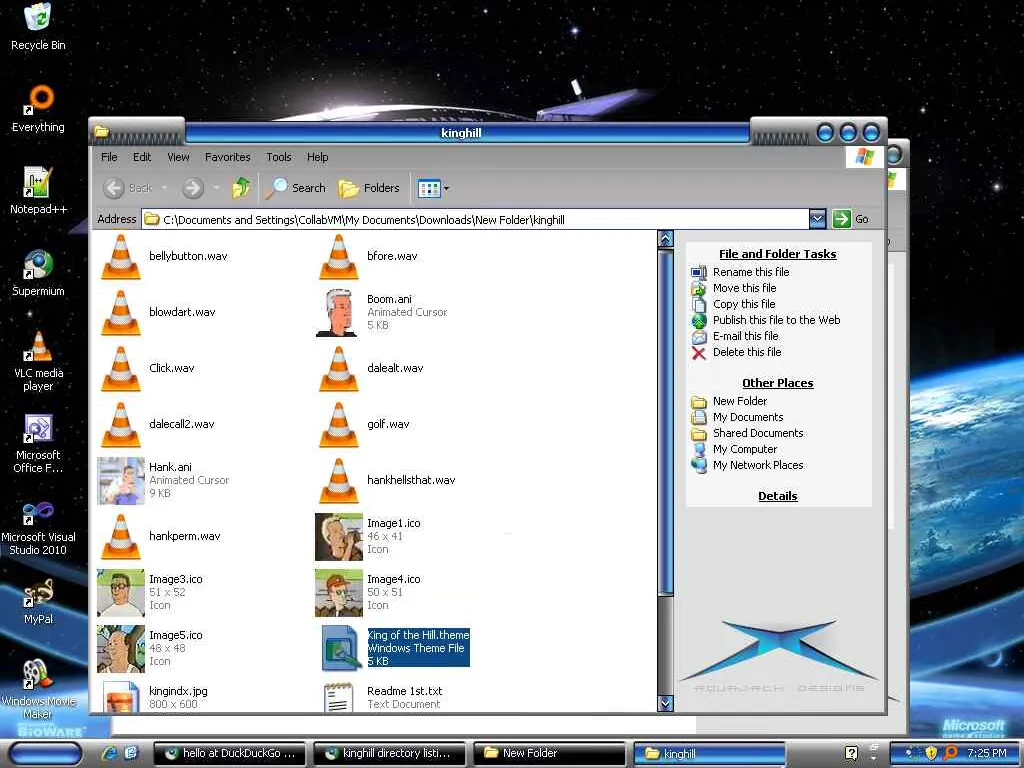Image resolution: width=1024 pixels, height=768 pixels.
Task: Click the vertical scrollbar thumb
Action: pos(665,423)
